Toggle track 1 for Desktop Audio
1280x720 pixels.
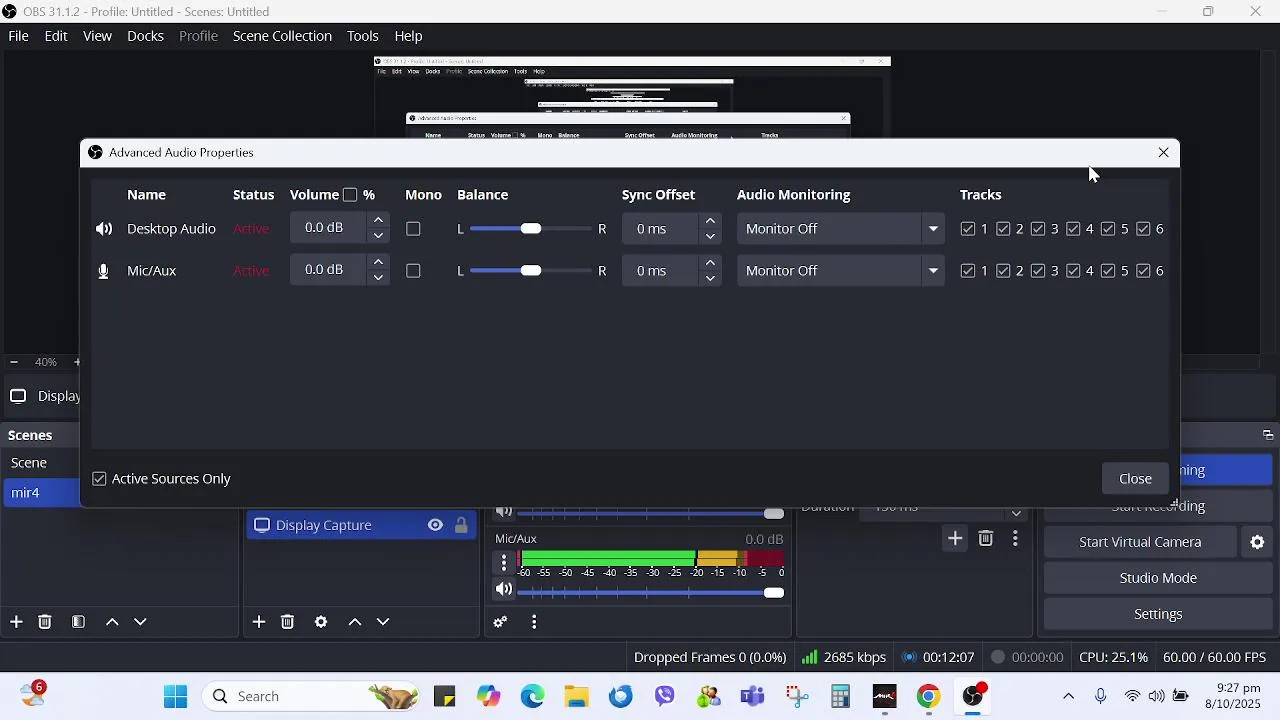968,229
